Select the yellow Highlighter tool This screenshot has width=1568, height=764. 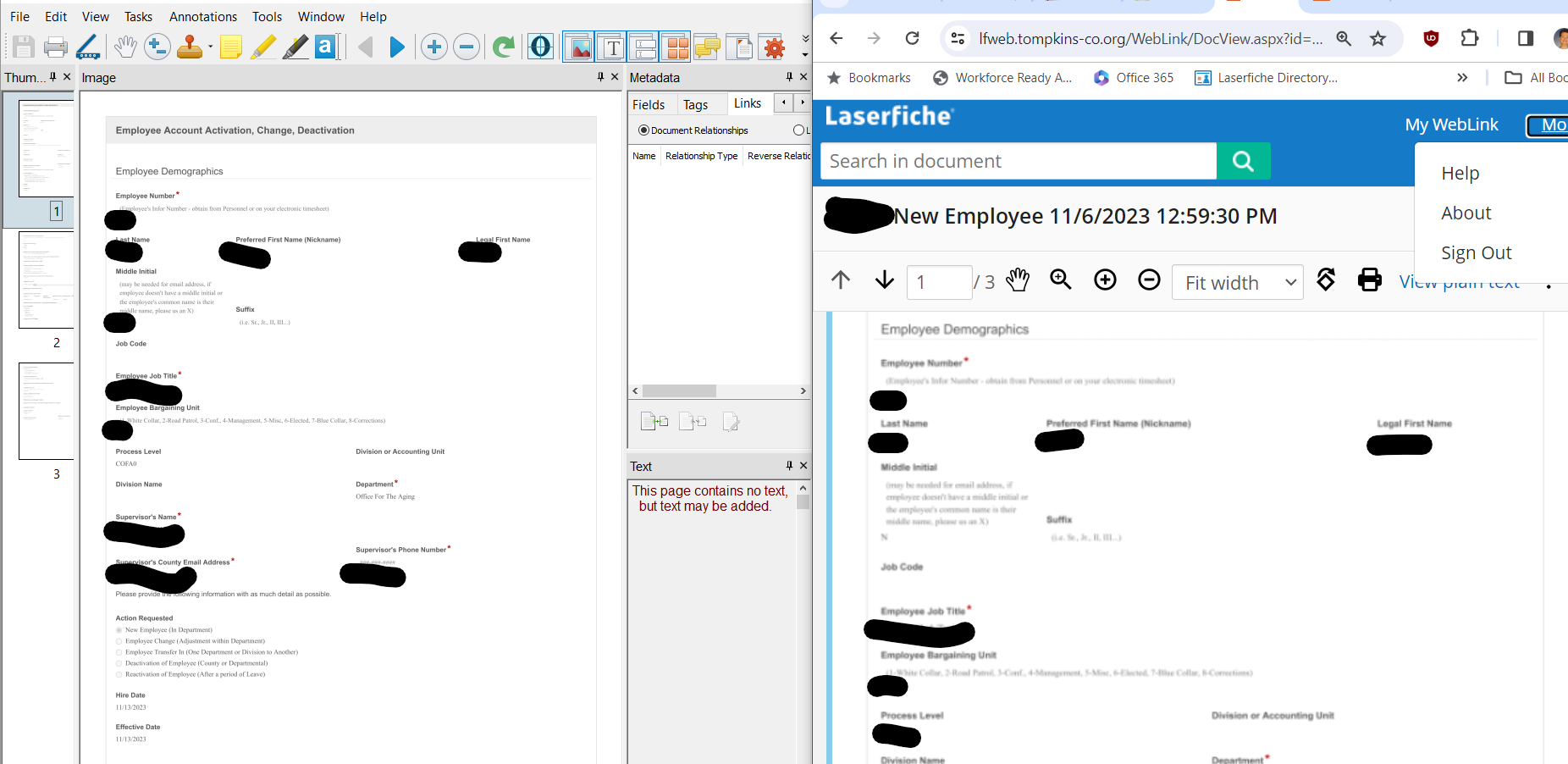point(263,47)
